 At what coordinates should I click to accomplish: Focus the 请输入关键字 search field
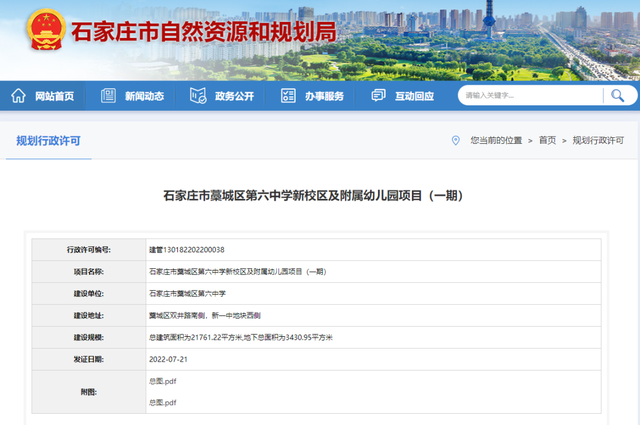coord(529,96)
